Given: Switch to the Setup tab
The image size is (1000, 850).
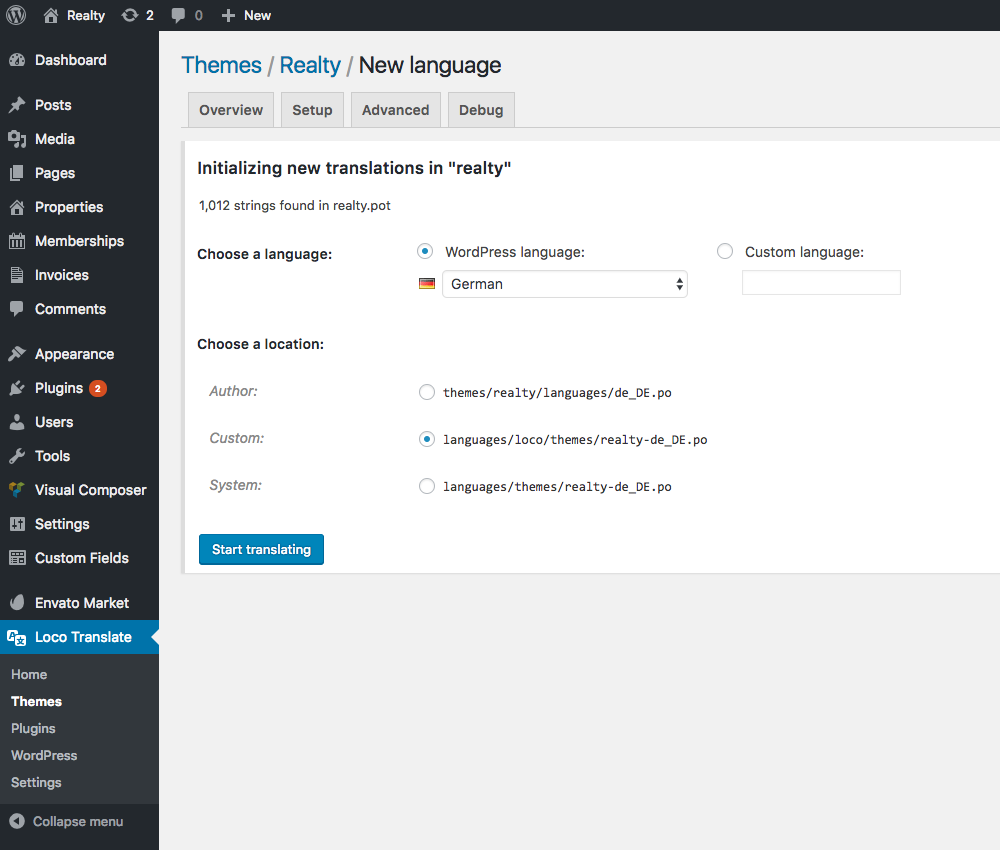Looking at the screenshot, I should [312, 110].
